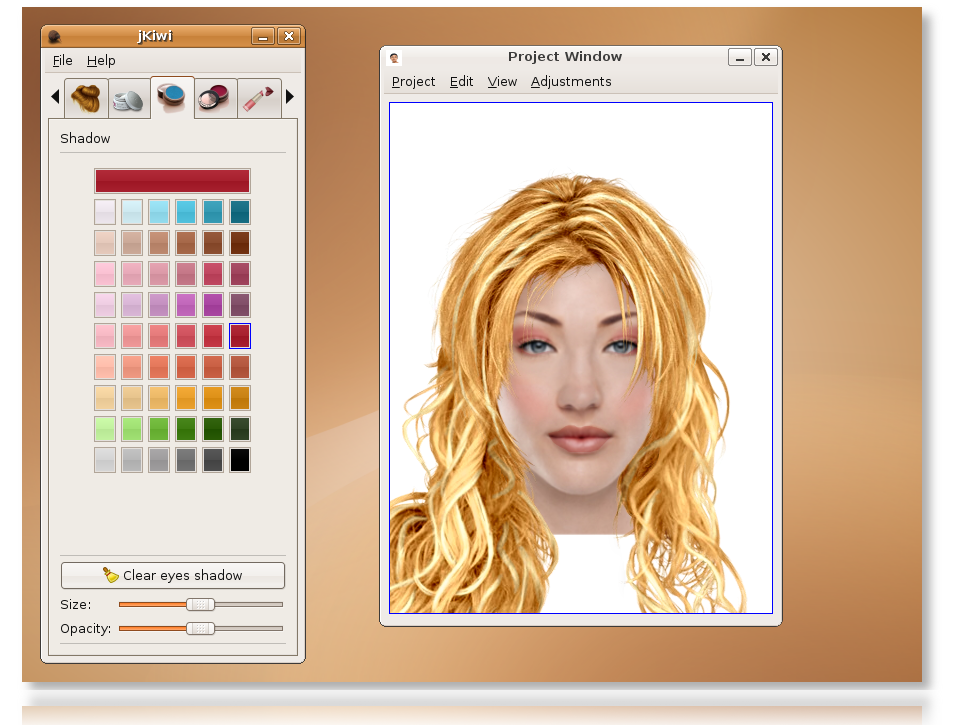This screenshot has width=960, height=728.
Task: Click the face preview image
Action: pyautogui.click(x=580, y=358)
